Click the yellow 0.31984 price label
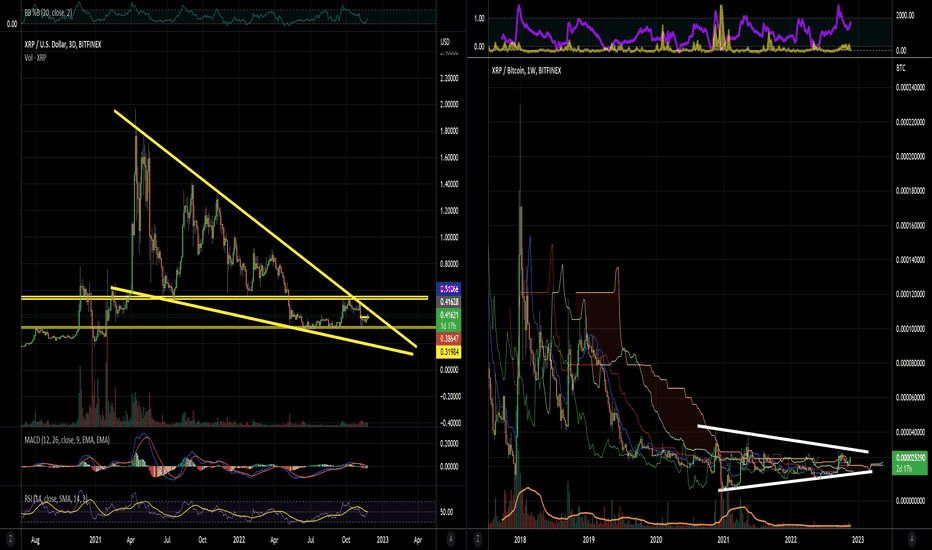This screenshot has width=932, height=550. 448,352
